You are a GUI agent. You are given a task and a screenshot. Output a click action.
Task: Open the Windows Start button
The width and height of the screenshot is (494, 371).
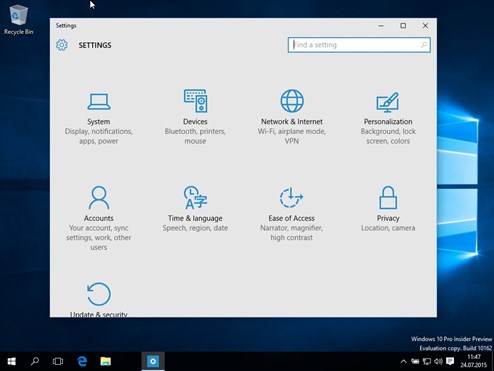pyautogui.click(x=12, y=361)
